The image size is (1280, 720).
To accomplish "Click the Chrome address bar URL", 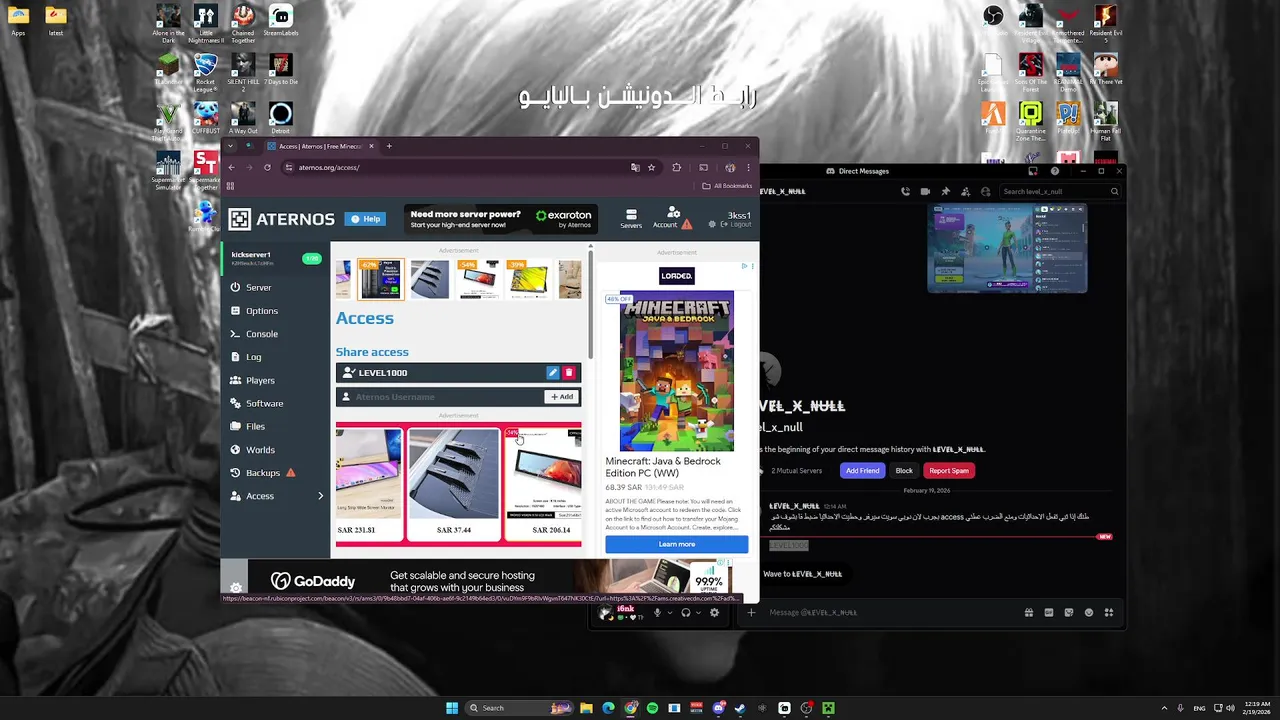I will point(329,167).
